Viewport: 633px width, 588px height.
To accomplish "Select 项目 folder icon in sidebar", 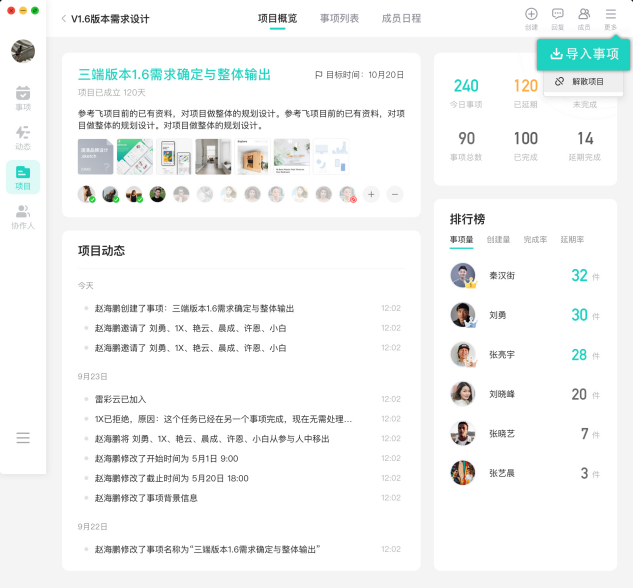I will pyautogui.click(x=23, y=177).
